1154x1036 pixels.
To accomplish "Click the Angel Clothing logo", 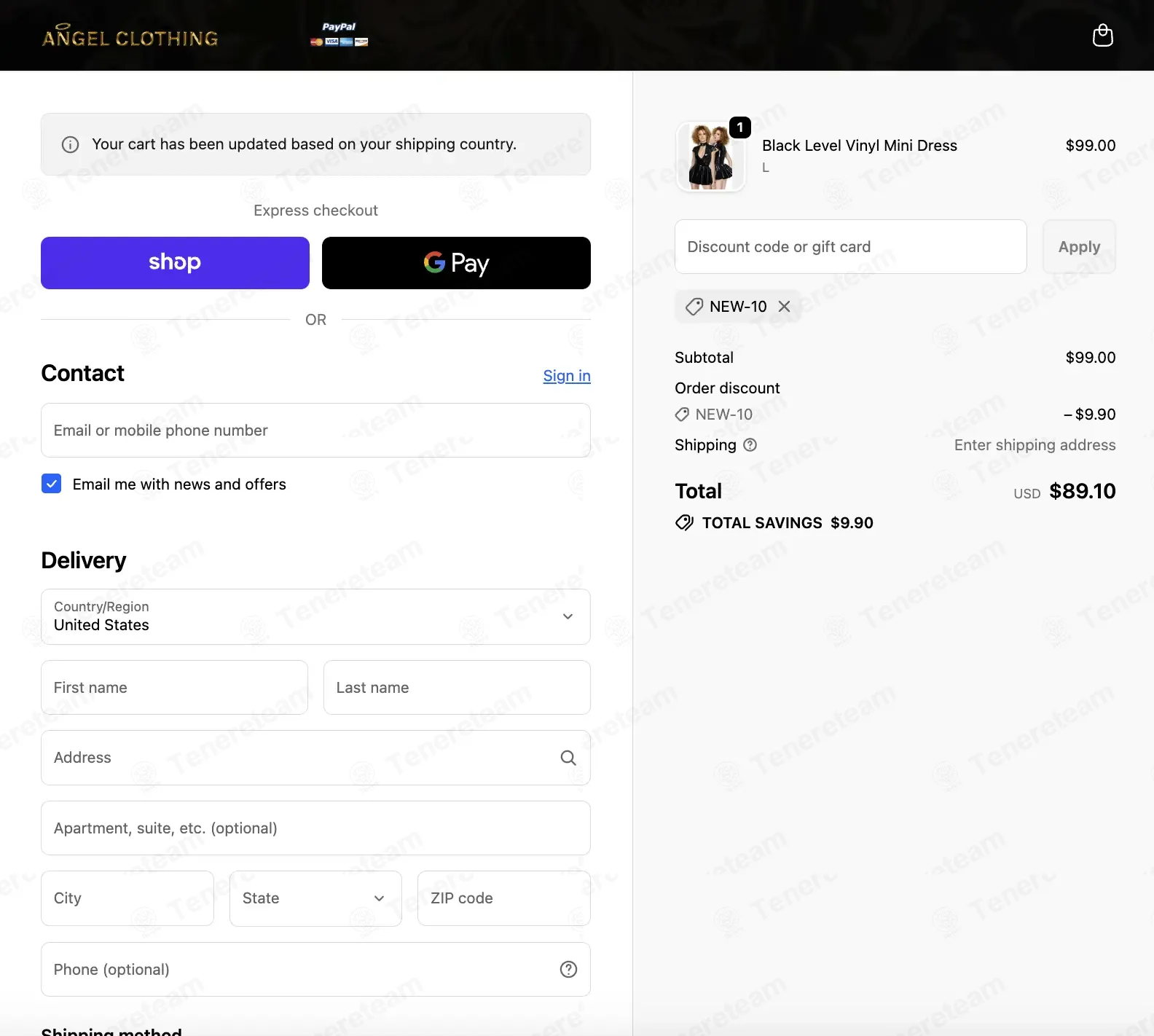I will tap(130, 36).
